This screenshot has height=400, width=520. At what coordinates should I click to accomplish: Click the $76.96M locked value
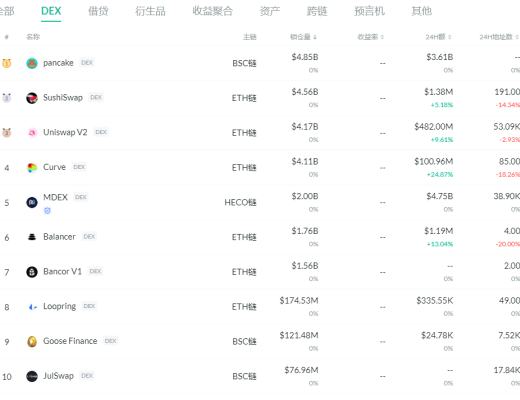[x=301, y=370]
